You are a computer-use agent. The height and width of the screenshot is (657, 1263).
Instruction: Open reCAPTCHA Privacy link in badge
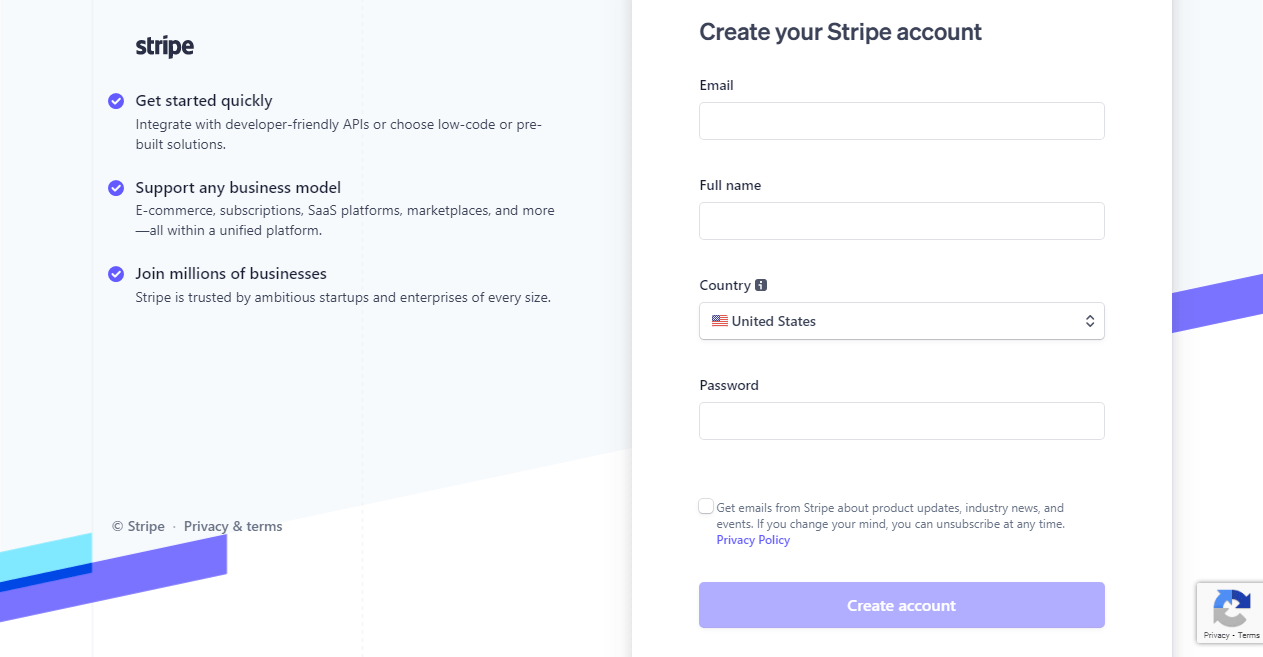click(1216, 635)
